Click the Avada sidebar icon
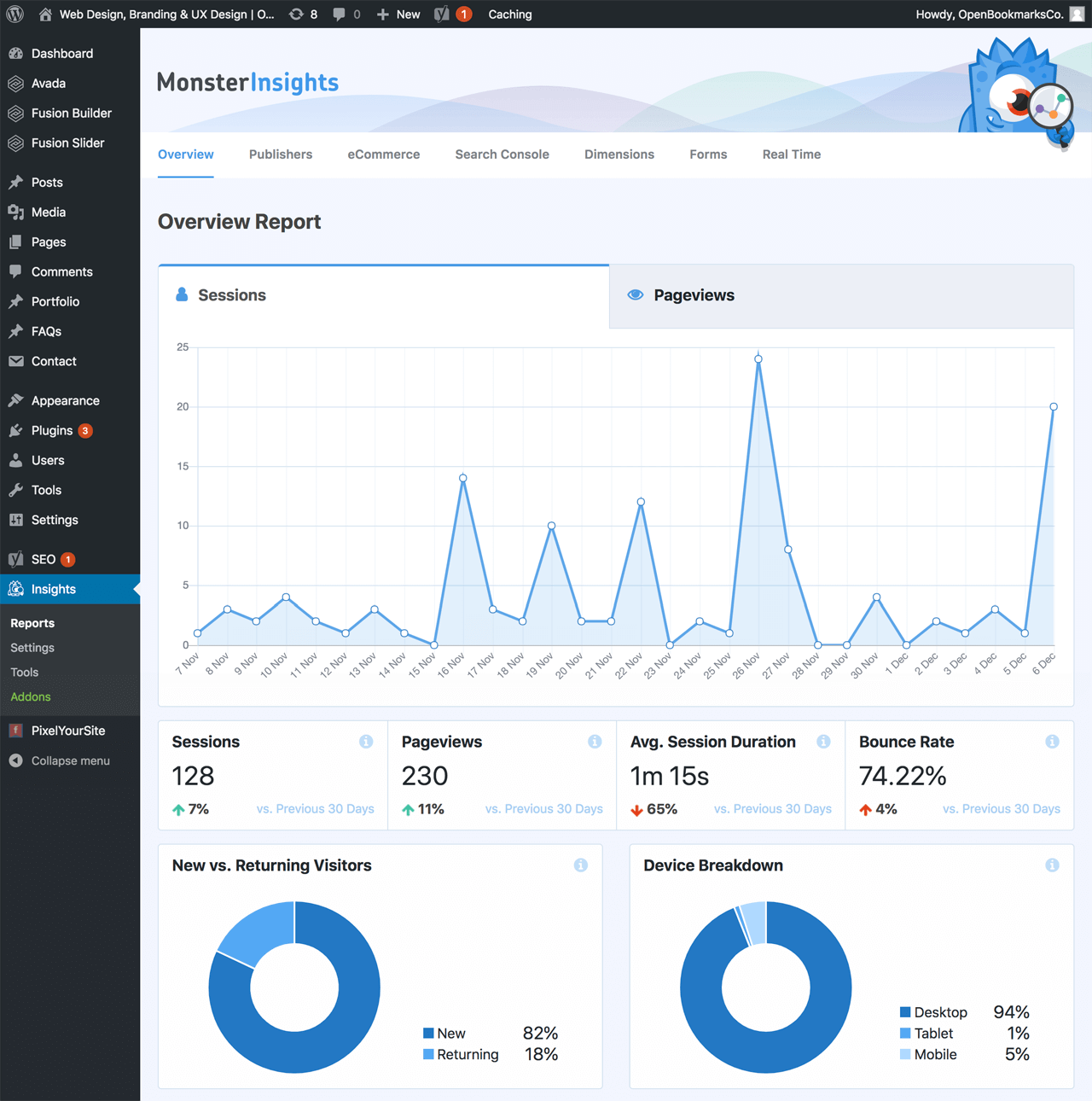This screenshot has height=1101, width=1092. click(x=16, y=83)
